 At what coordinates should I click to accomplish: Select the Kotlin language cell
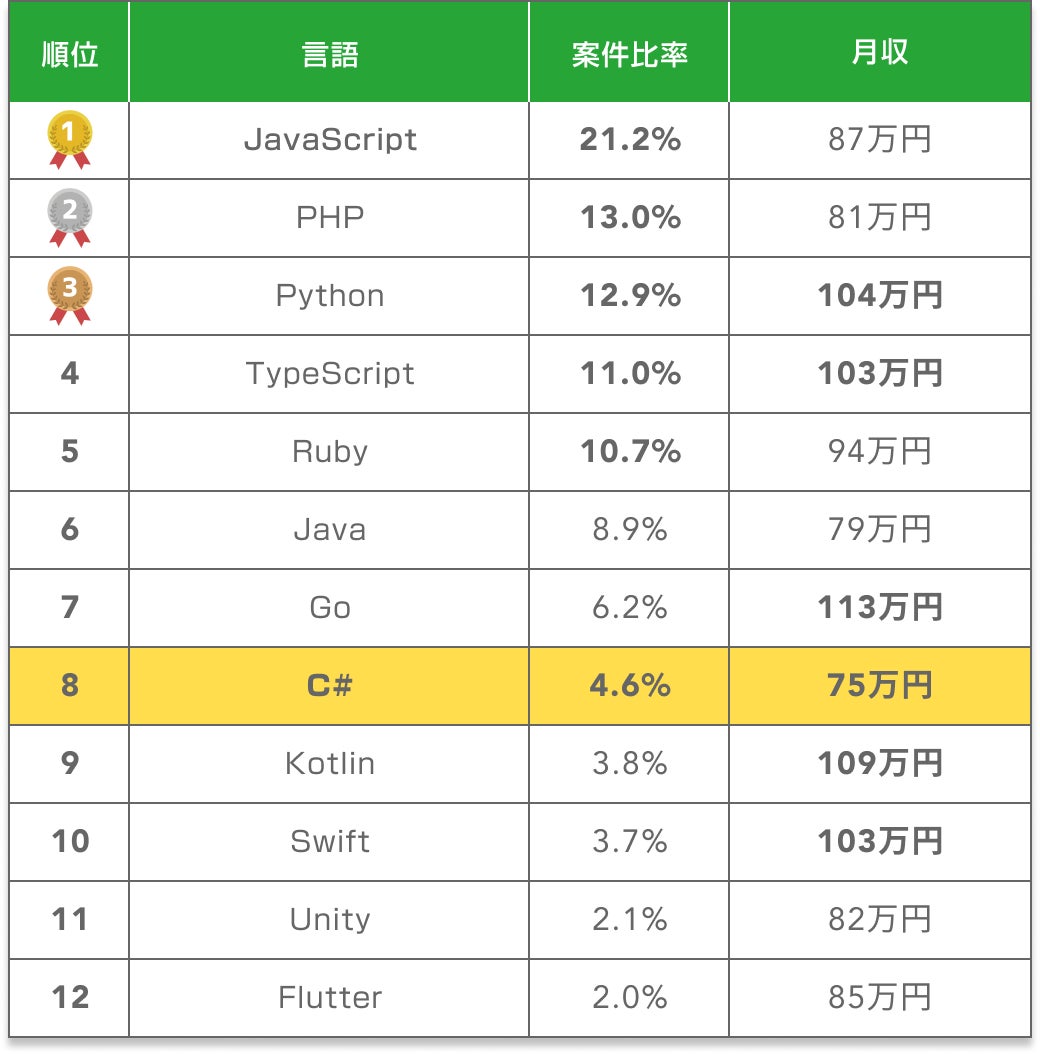coord(330,763)
